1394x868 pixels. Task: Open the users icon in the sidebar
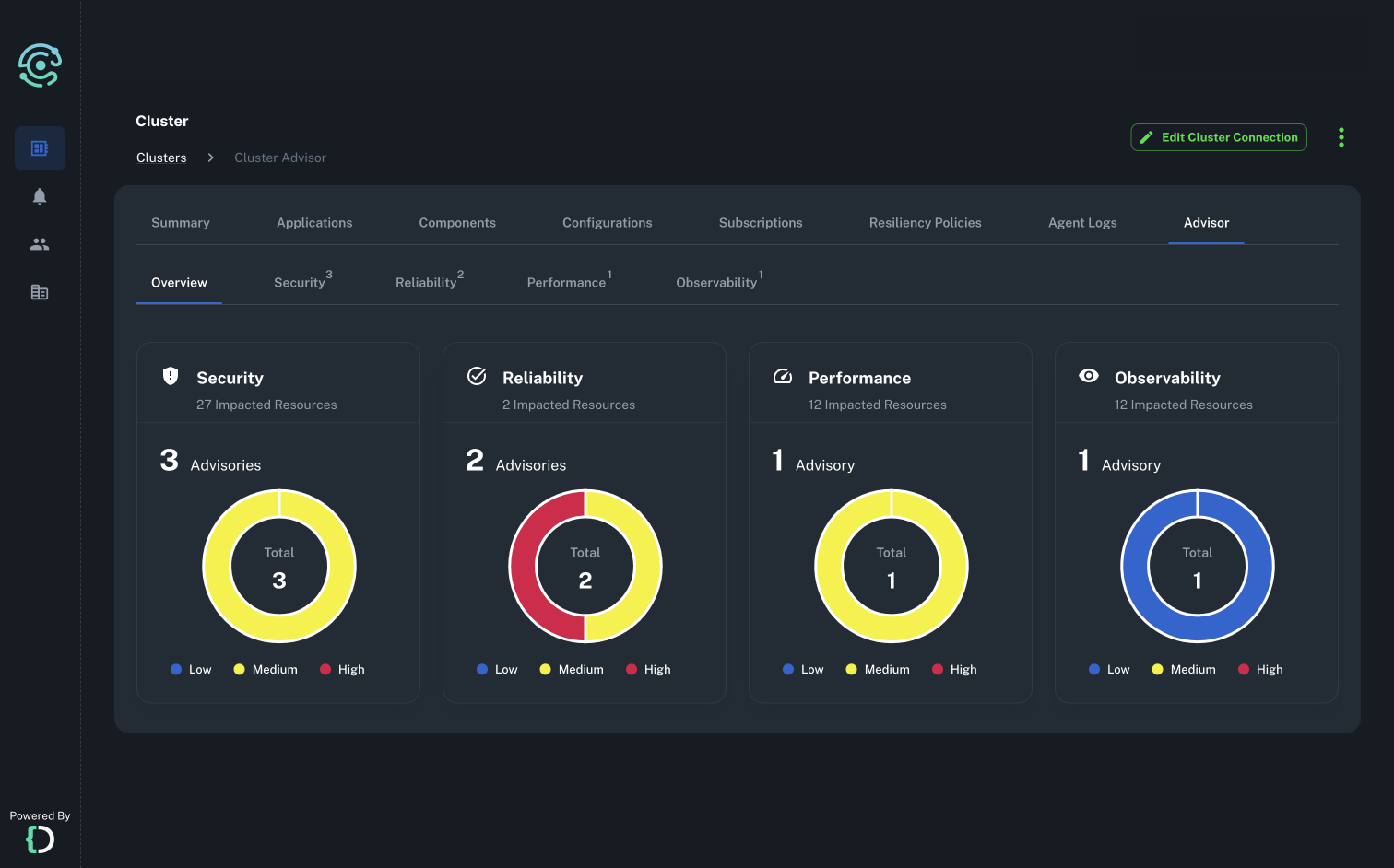coord(40,244)
